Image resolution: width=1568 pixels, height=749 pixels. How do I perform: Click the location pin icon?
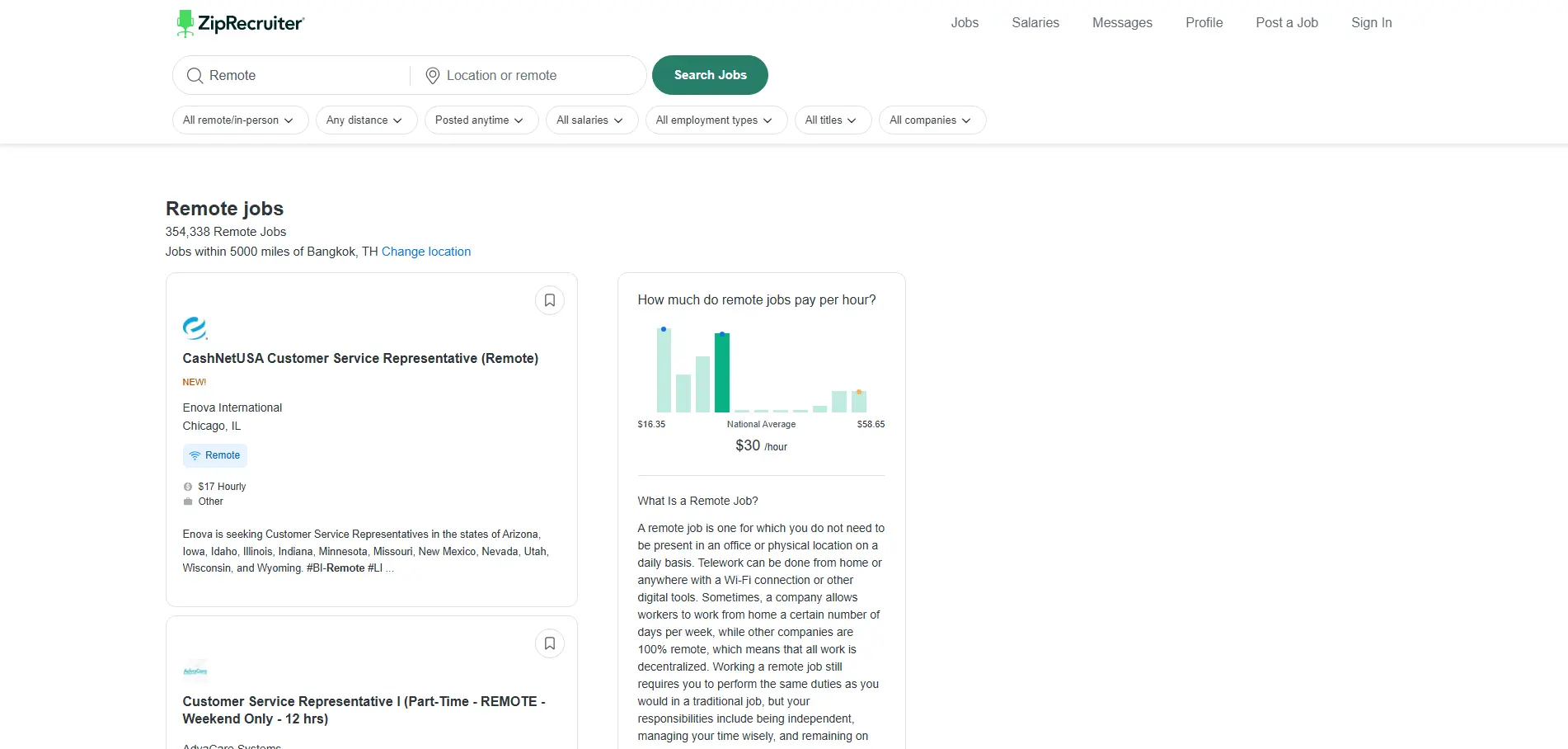coord(432,76)
